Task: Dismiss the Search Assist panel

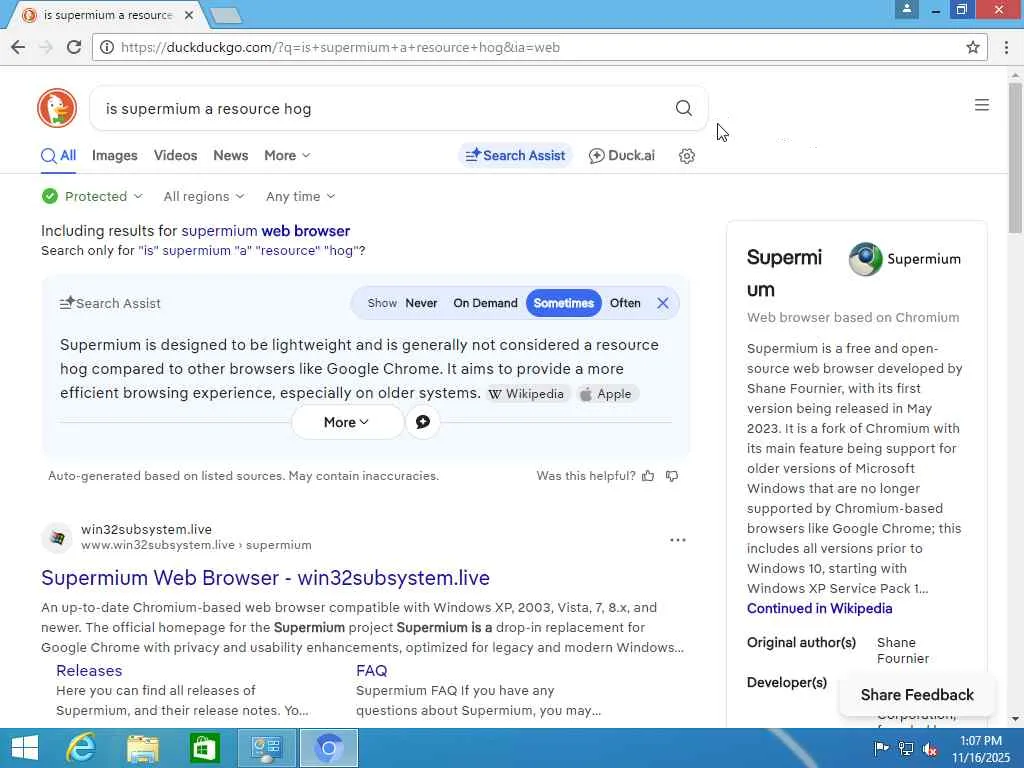Action: pyautogui.click(x=662, y=303)
